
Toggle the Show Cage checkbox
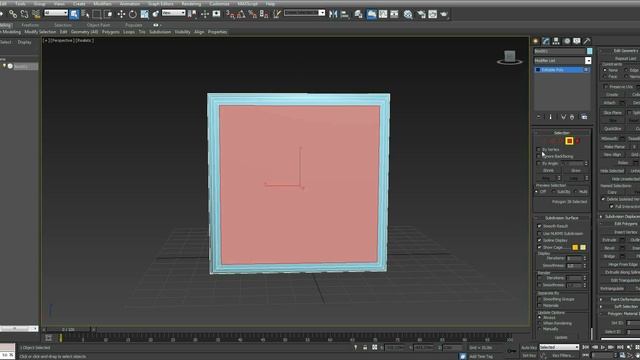(539, 247)
